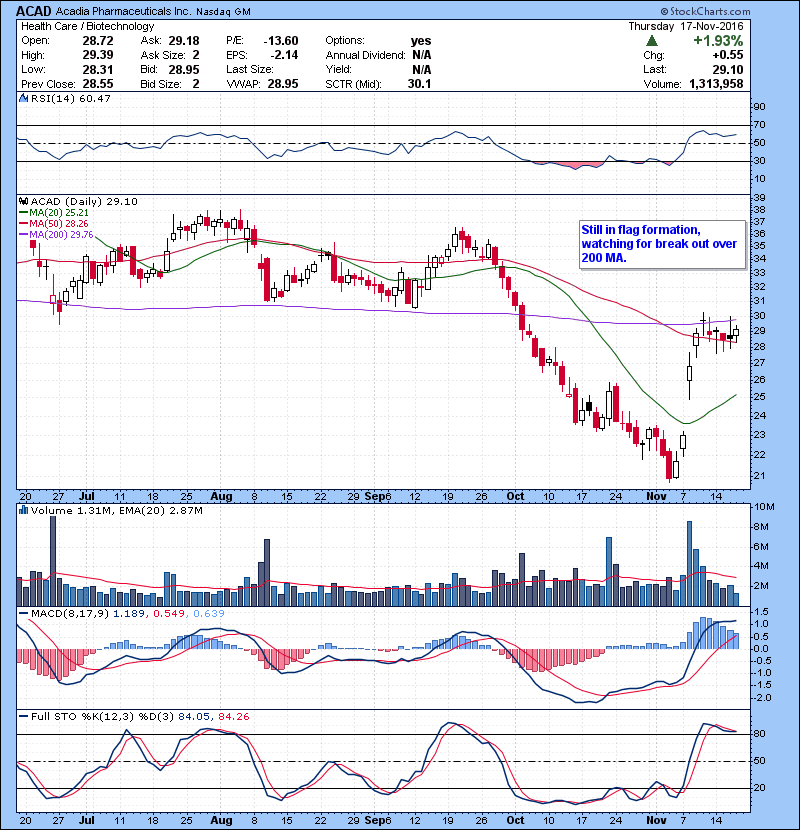Viewport: 800px width, 830px height.
Task: Click the RSI value 60.47 label
Action: point(96,98)
